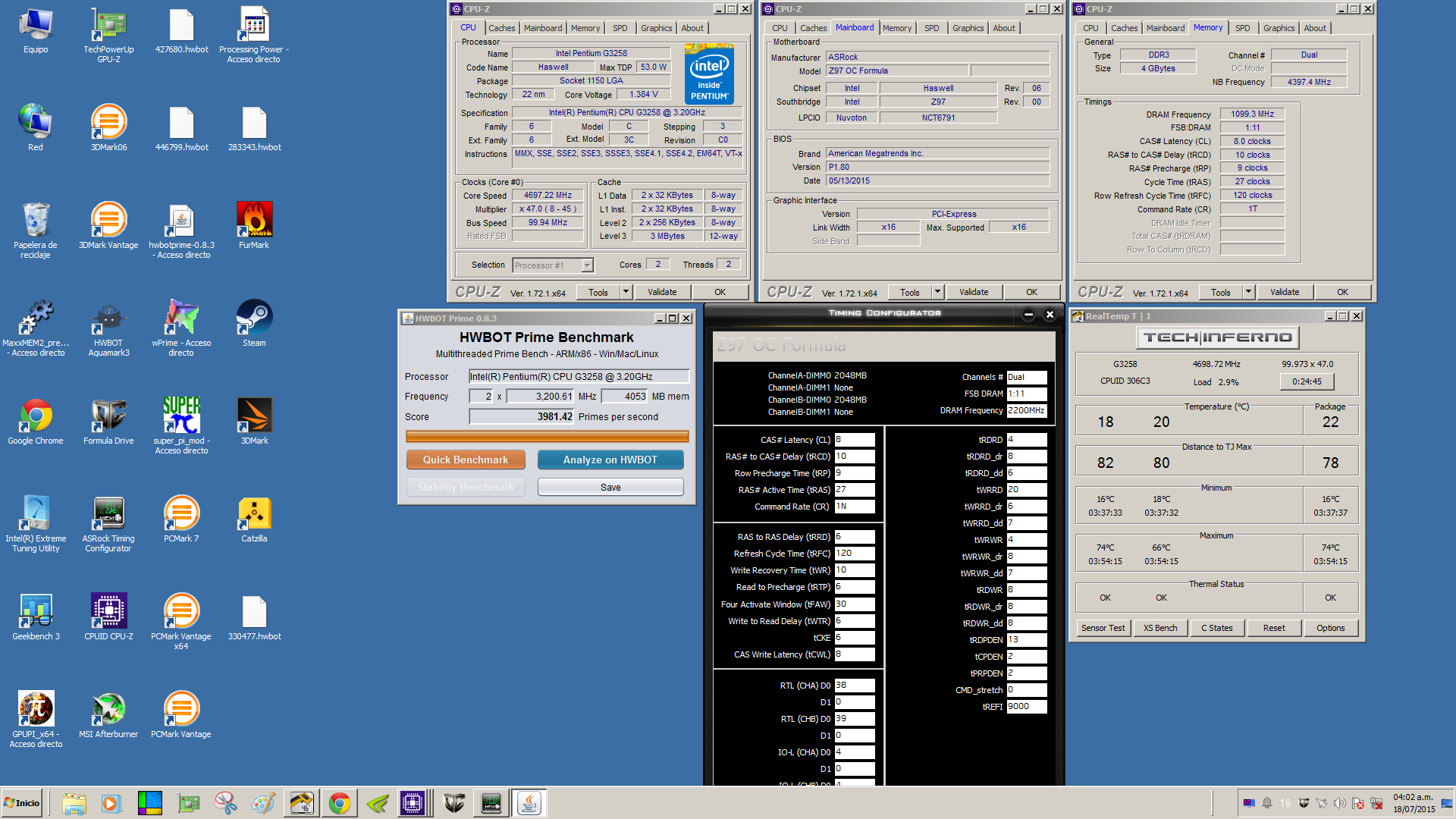Click the Refresh Cycle Time (tRFC) field
The height and width of the screenshot is (819, 1456).
(x=855, y=554)
